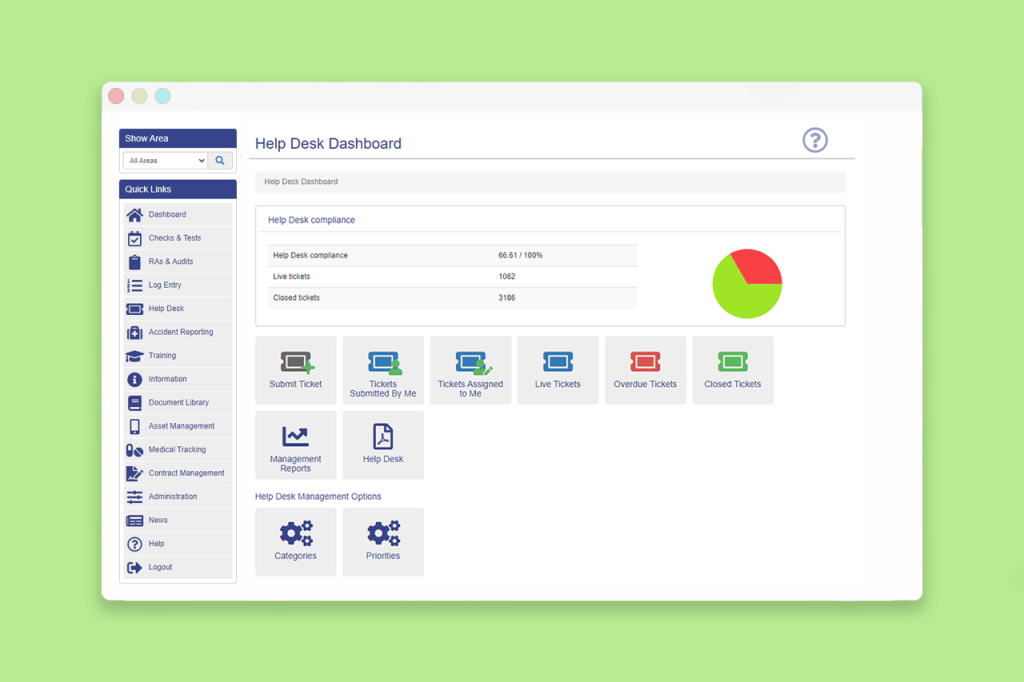Screen dimensions: 1024x682
Task: Open the All Areas dropdown
Action: 165,160
